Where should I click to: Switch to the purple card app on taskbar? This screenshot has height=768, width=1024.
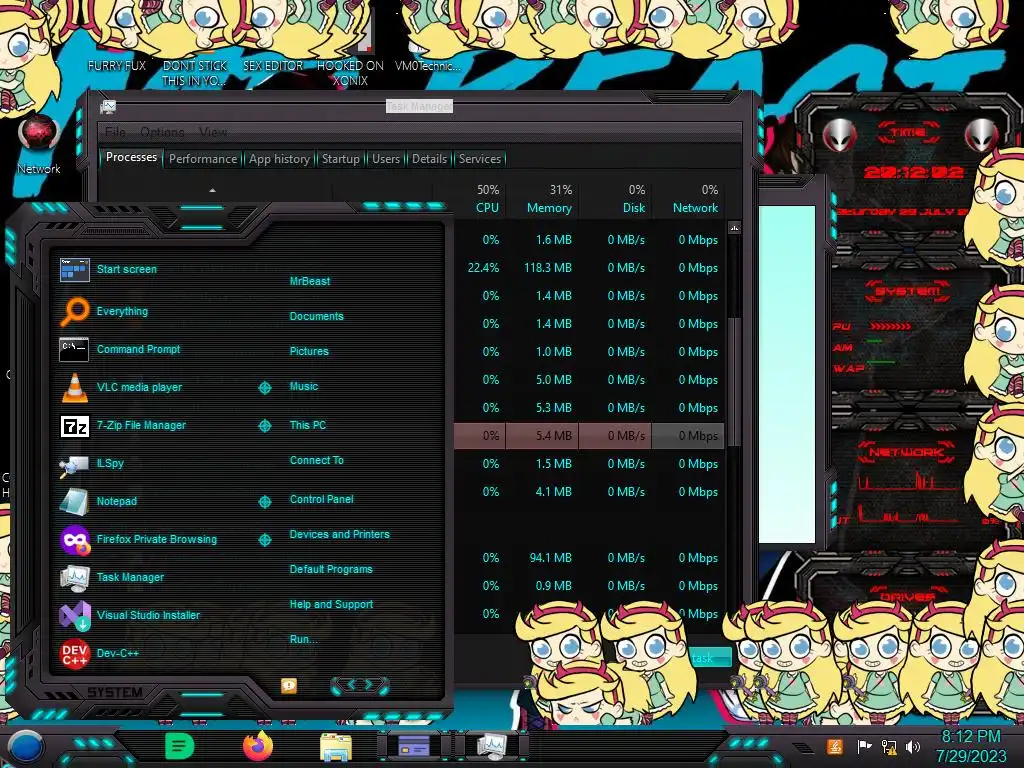pos(413,746)
